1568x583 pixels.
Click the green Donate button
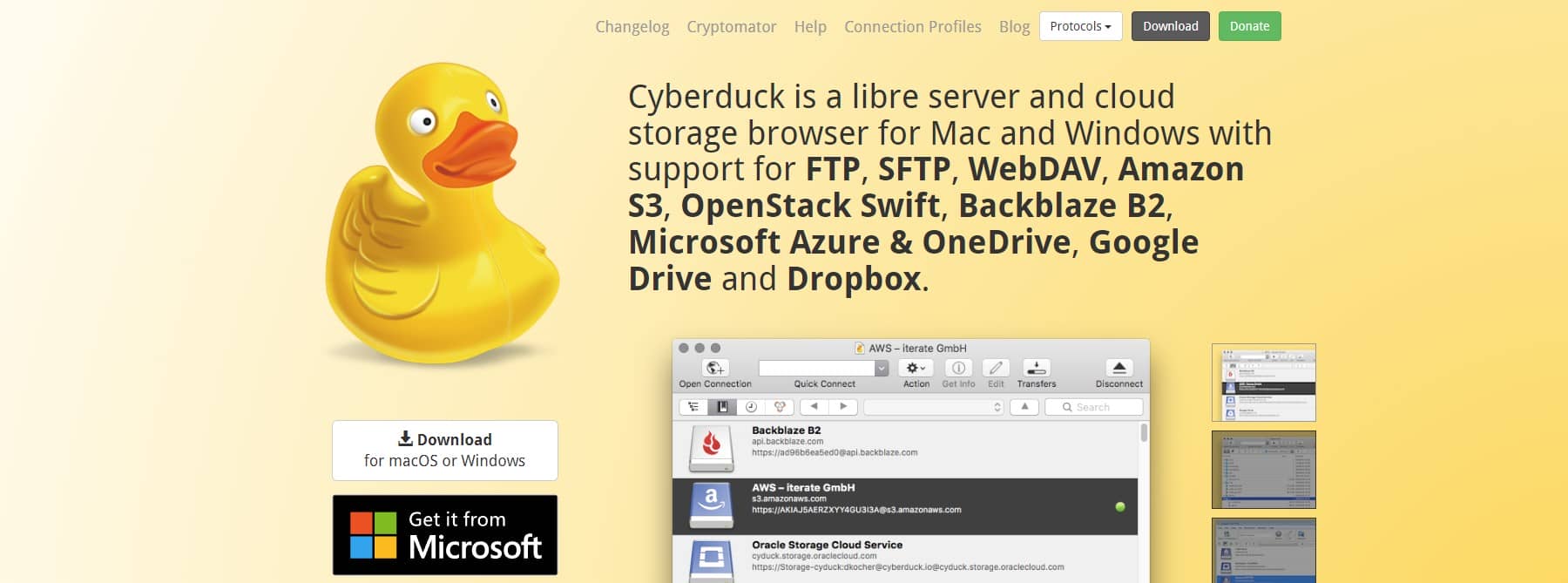[1249, 26]
